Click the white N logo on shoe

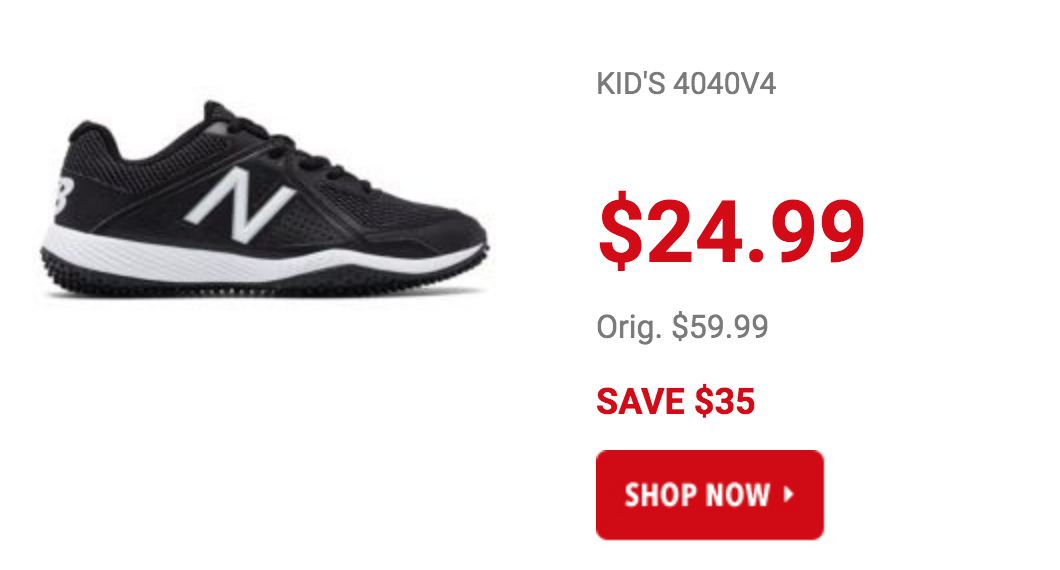238,204
